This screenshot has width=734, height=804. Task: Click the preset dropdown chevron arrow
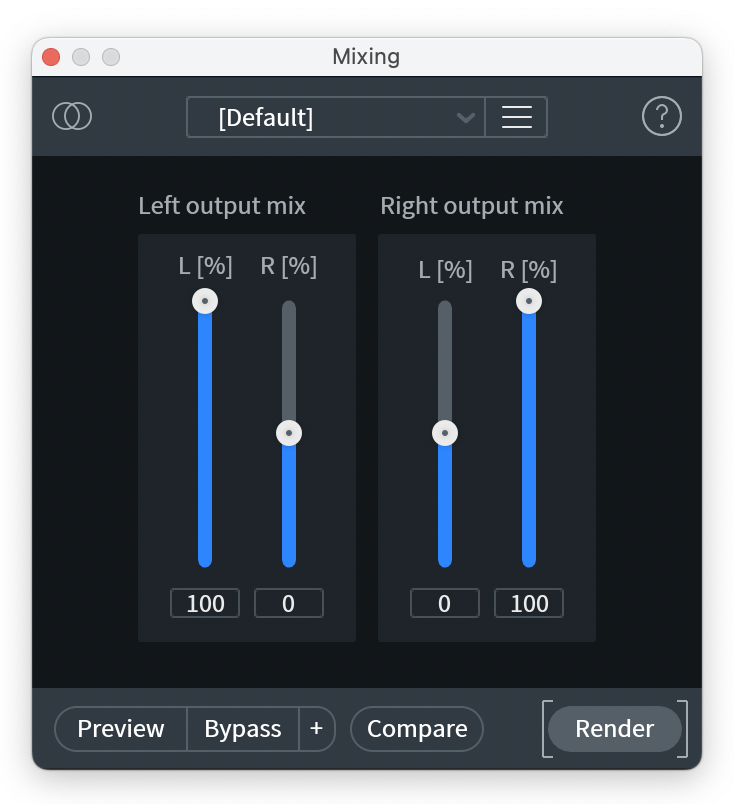[x=465, y=117]
